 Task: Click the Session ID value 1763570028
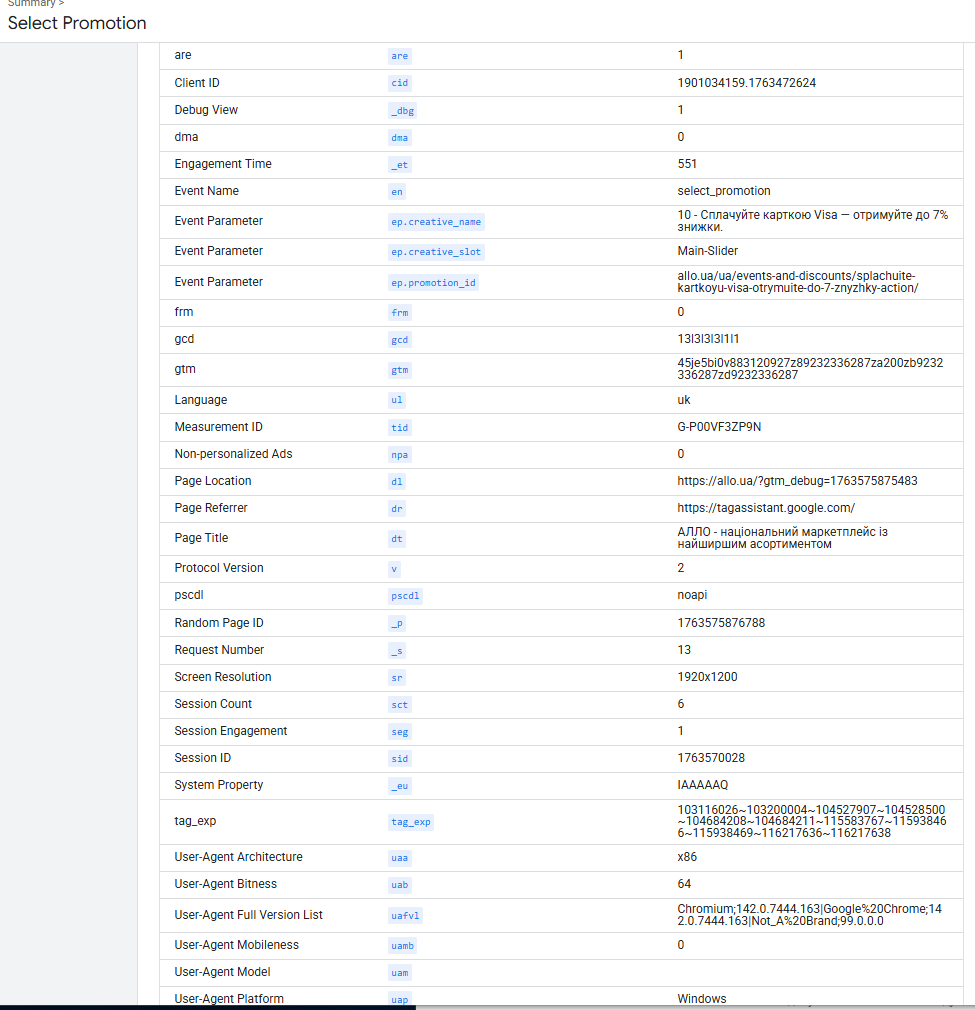pyautogui.click(x=711, y=758)
